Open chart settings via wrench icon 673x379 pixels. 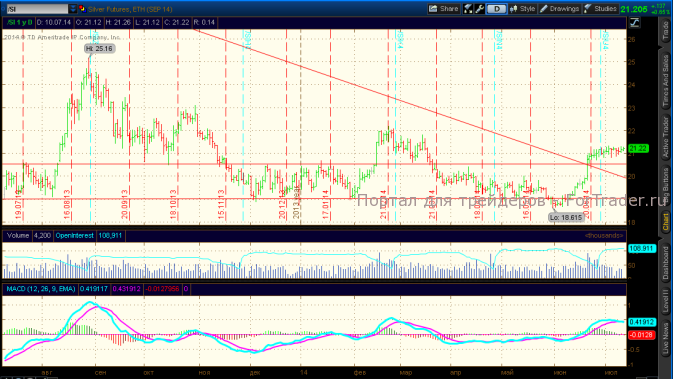pos(479,9)
